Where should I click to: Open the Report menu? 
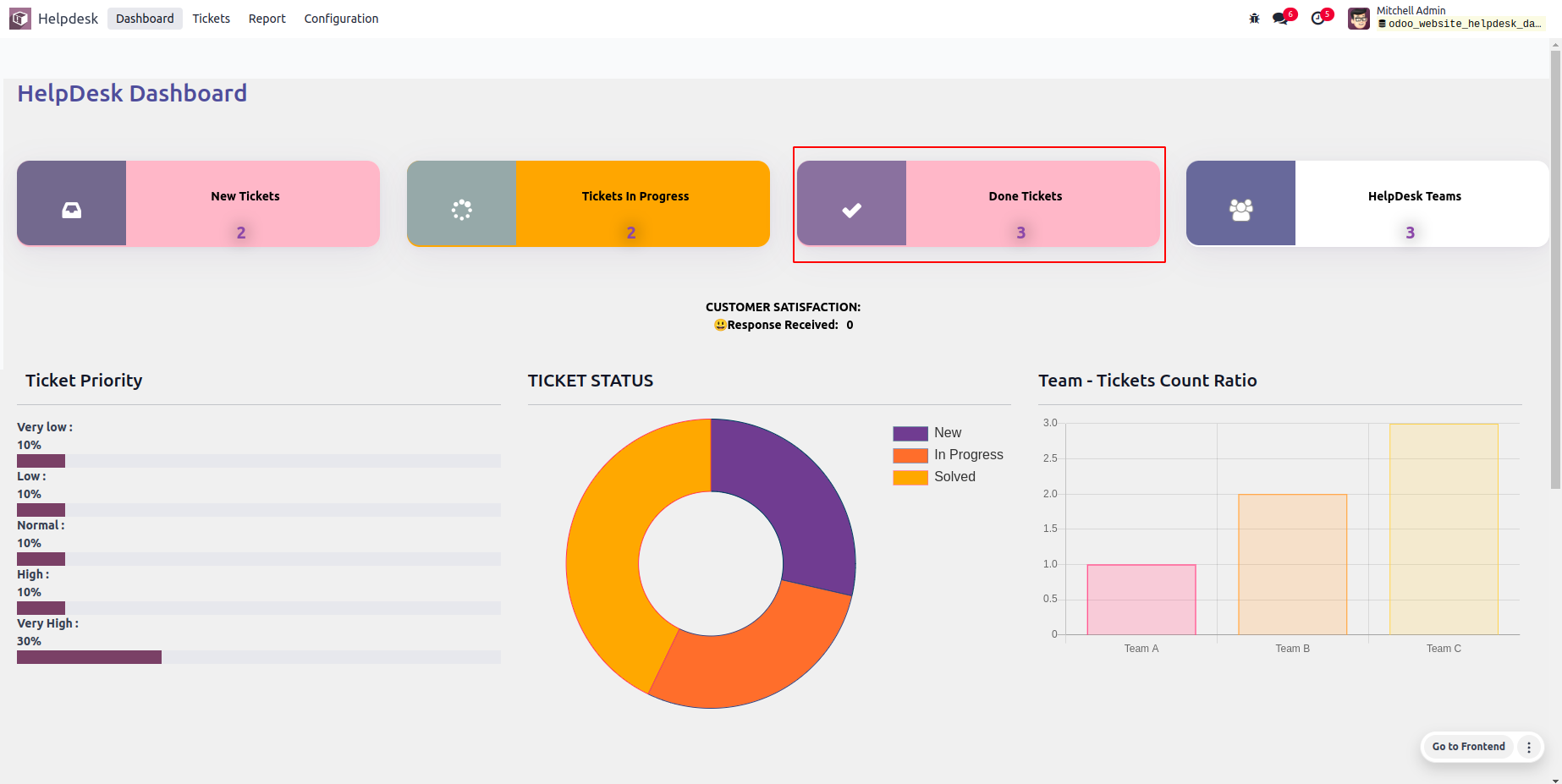pos(267,19)
